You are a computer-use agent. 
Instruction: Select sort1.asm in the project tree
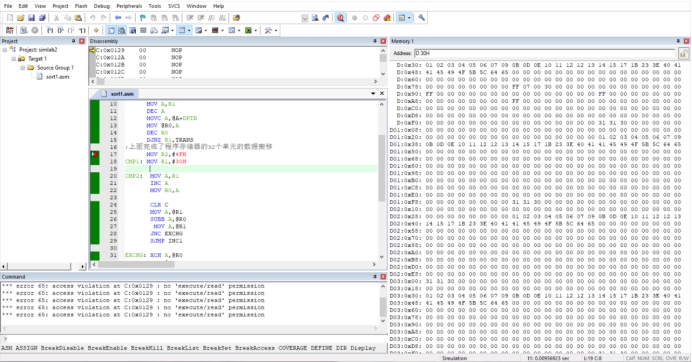click(57, 77)
